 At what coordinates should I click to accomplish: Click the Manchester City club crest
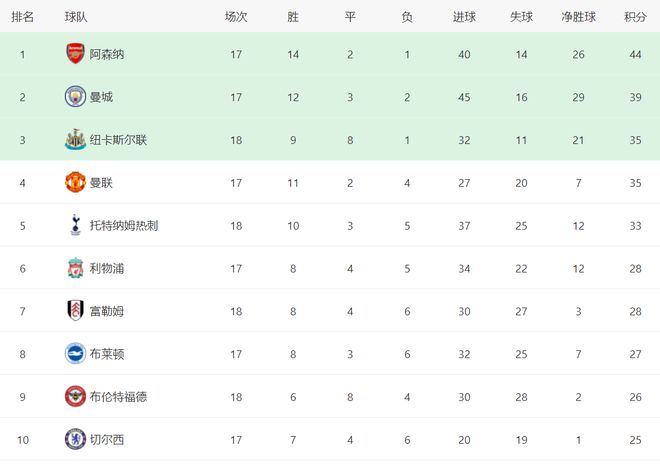click(75, 96)
